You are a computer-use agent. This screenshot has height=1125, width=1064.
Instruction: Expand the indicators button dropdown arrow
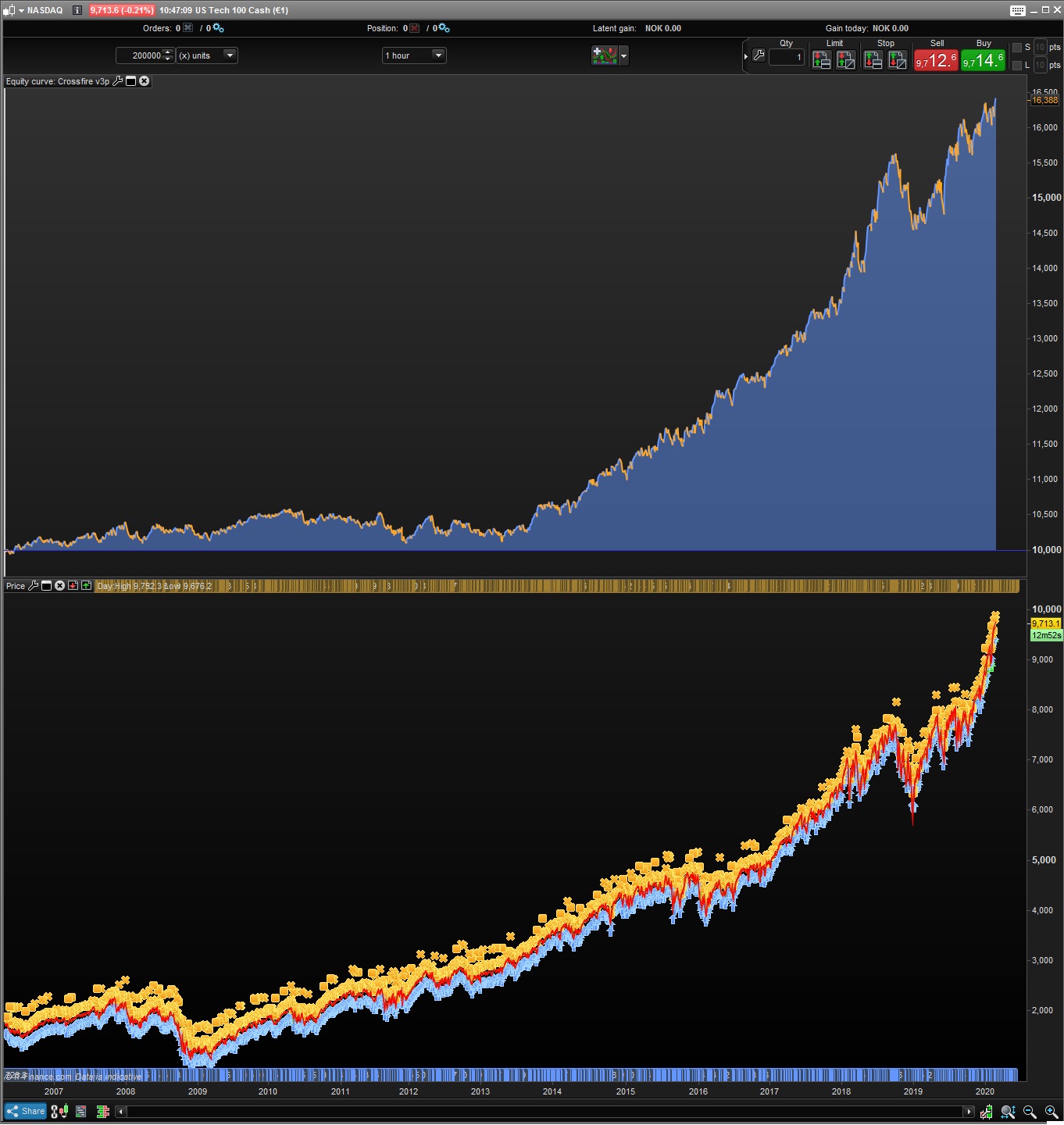(623, 55)
